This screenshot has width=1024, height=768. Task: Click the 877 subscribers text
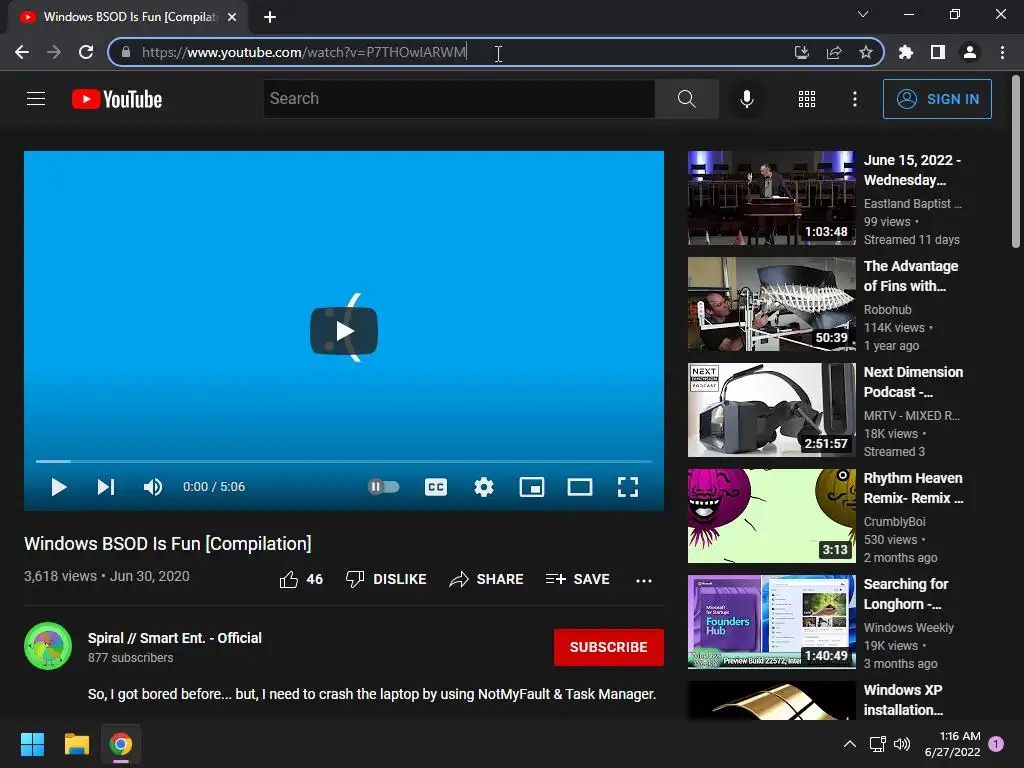131,658
